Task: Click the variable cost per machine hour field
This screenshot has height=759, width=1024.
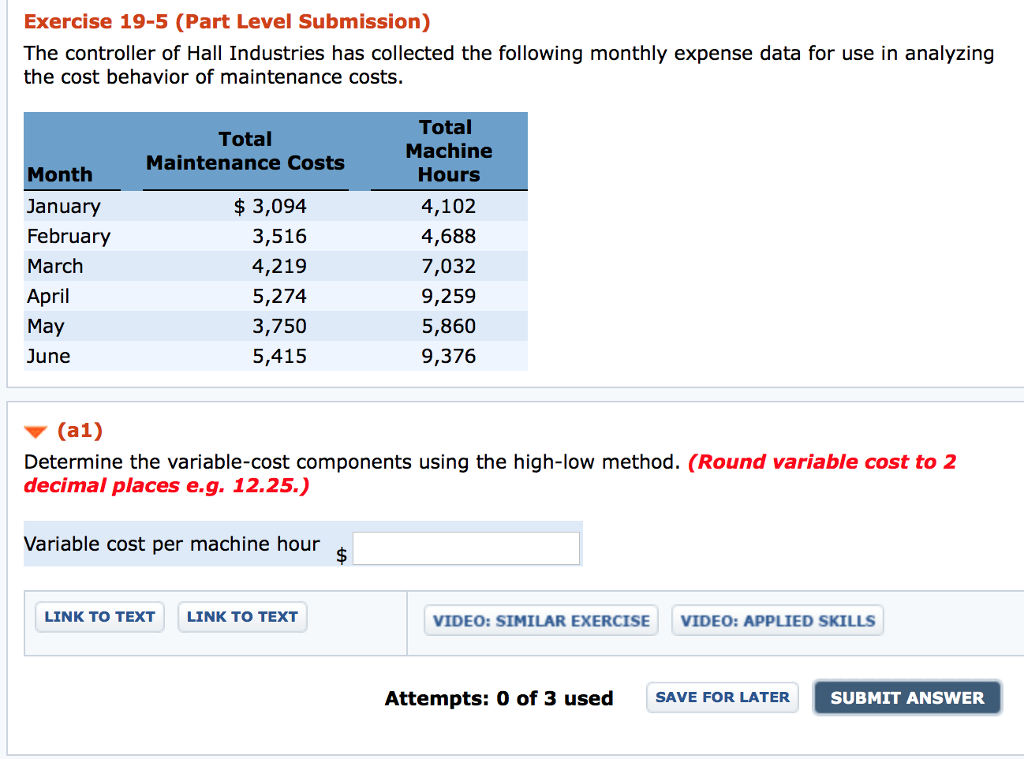Action: (466, 548)
